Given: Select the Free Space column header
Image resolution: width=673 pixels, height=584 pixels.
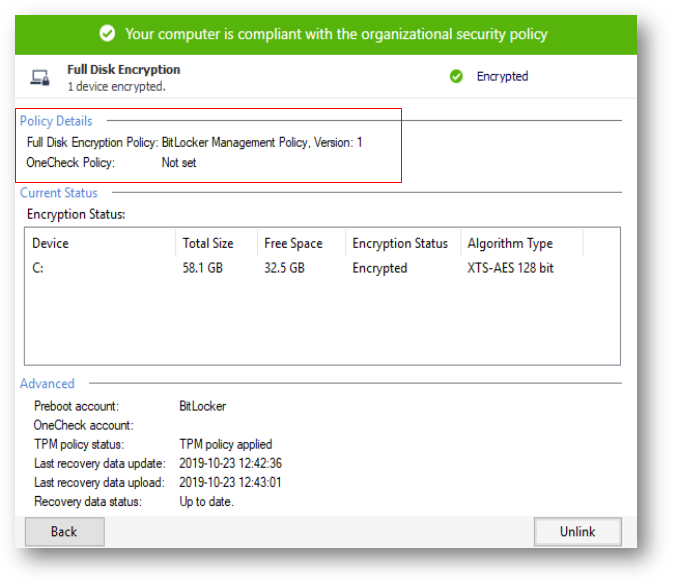Looking at the screenshot, I should 293,243.
